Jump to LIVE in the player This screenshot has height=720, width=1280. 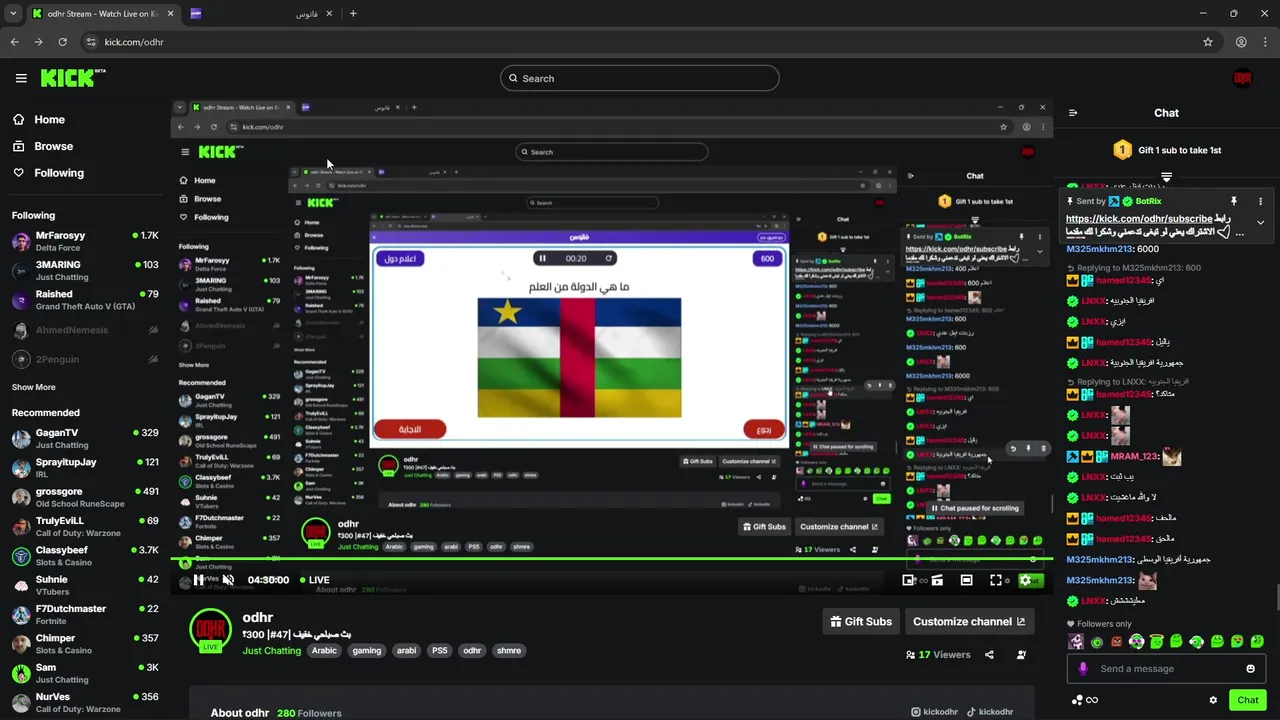click(x=313, y=580)
